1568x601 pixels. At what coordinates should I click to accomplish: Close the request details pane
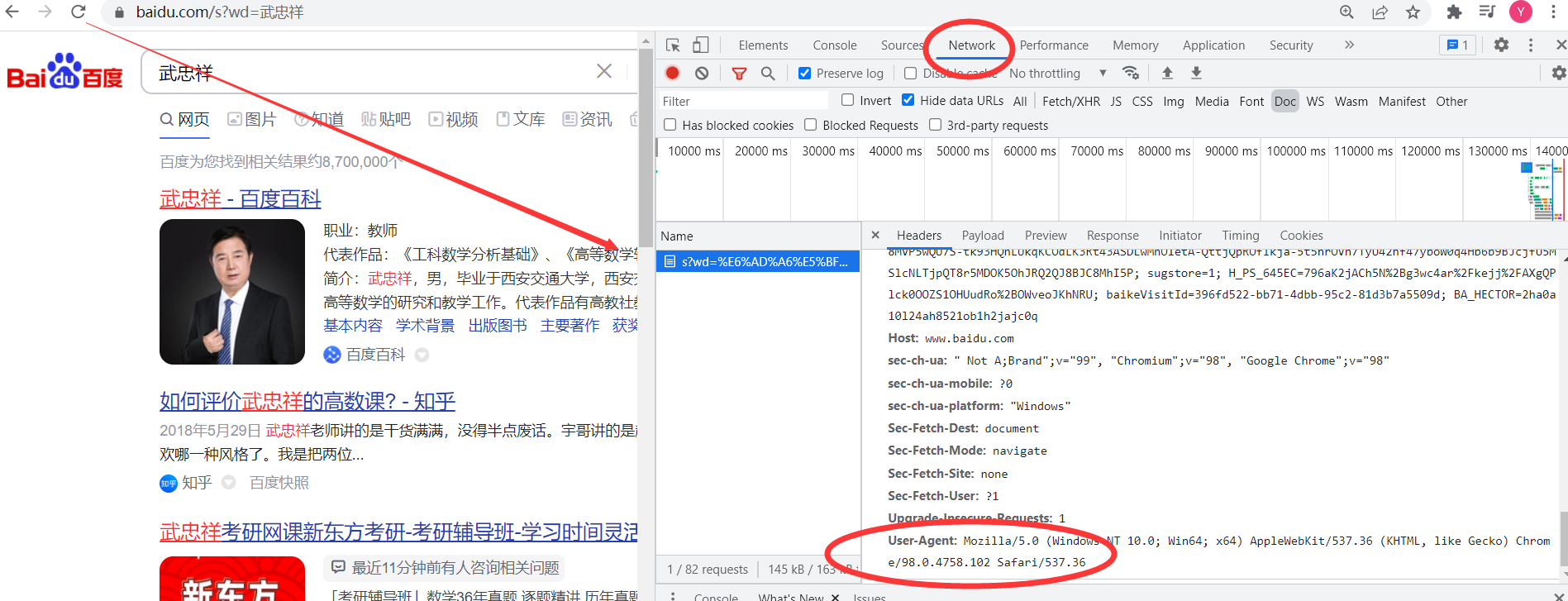click(x=875, y=235)
